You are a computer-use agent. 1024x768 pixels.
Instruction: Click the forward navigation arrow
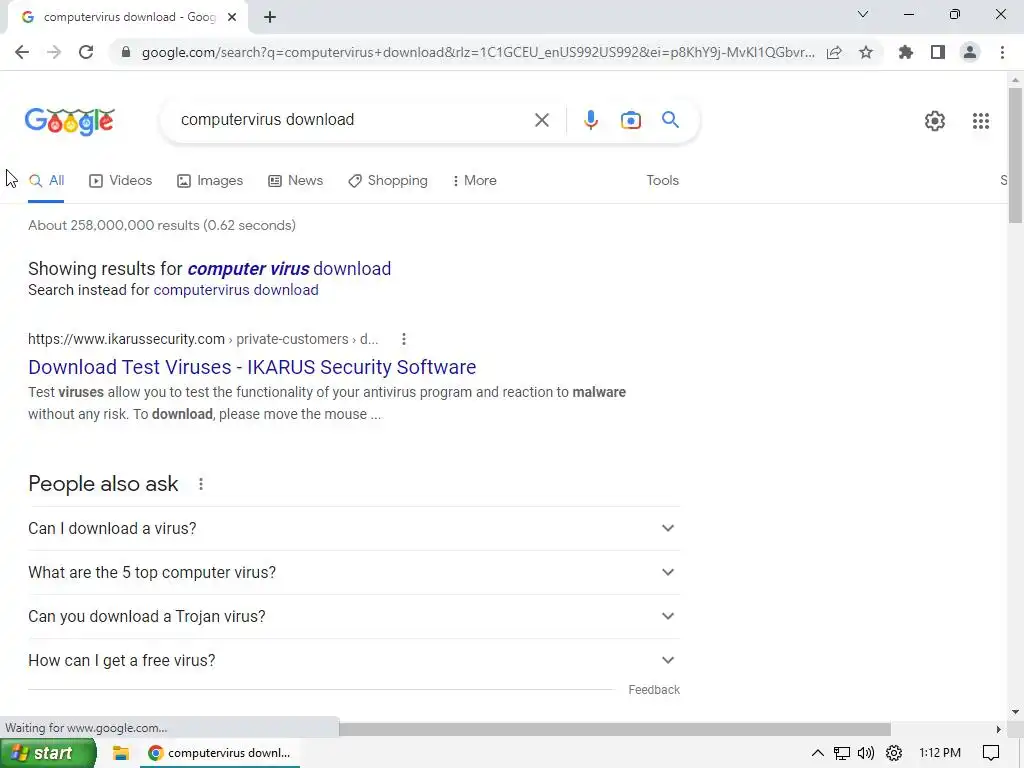54,52
